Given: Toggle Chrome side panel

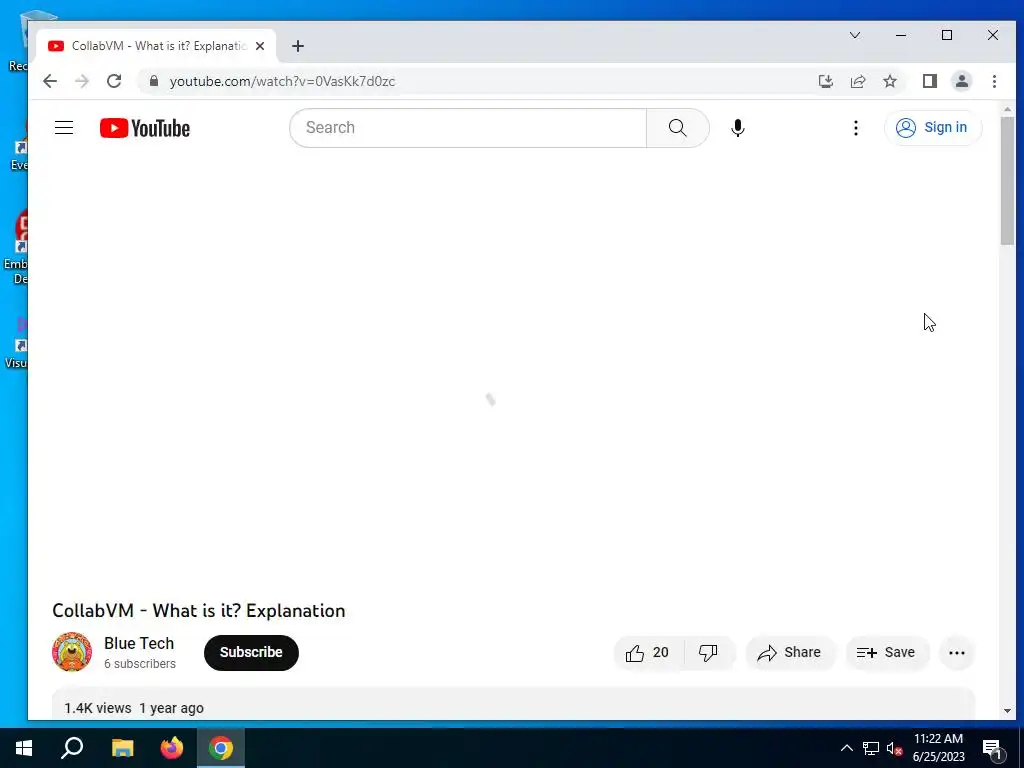Looking at the screenshot, I should [x=929, y=81].
